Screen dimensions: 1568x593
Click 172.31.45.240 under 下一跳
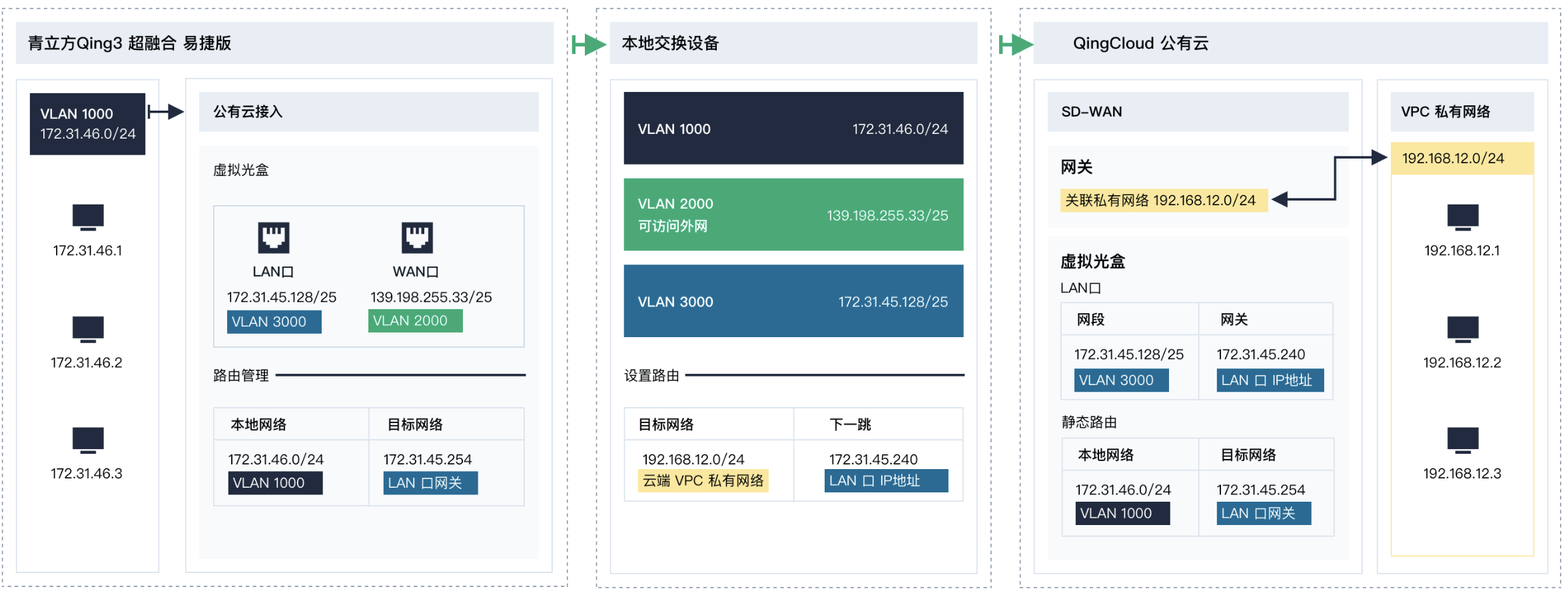(873, 459)
